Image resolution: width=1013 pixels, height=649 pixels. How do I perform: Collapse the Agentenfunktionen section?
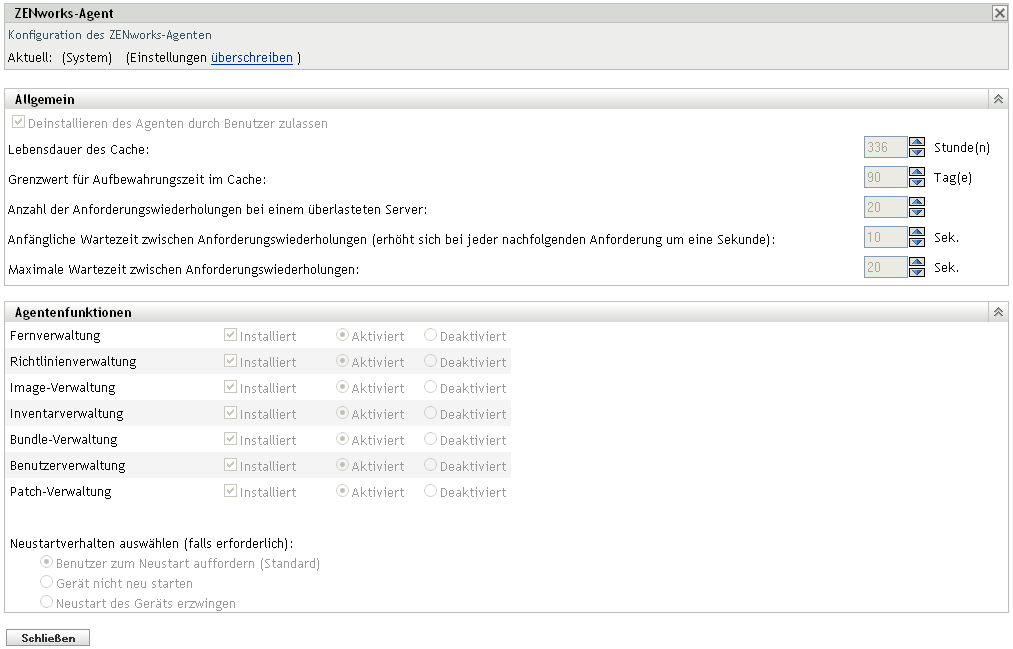click(997, 311)
